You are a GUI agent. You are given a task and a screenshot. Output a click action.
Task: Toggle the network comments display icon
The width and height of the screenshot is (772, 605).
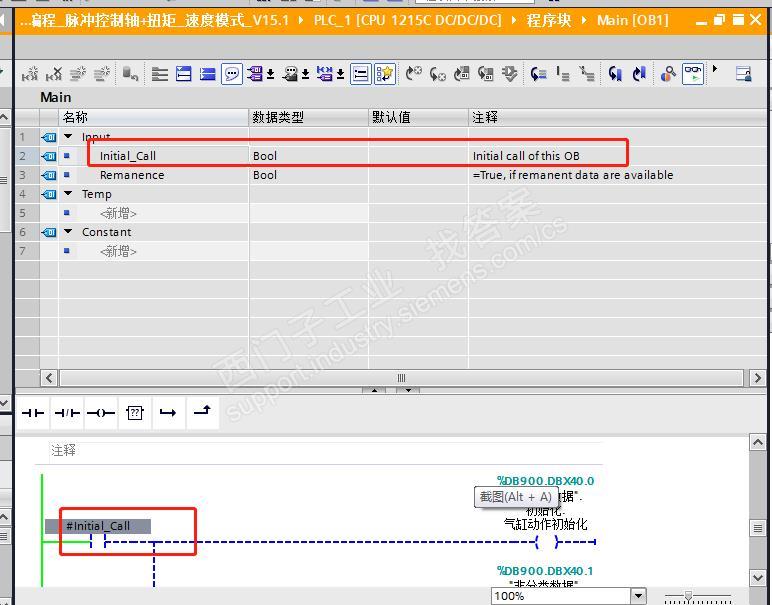(361, 74)
